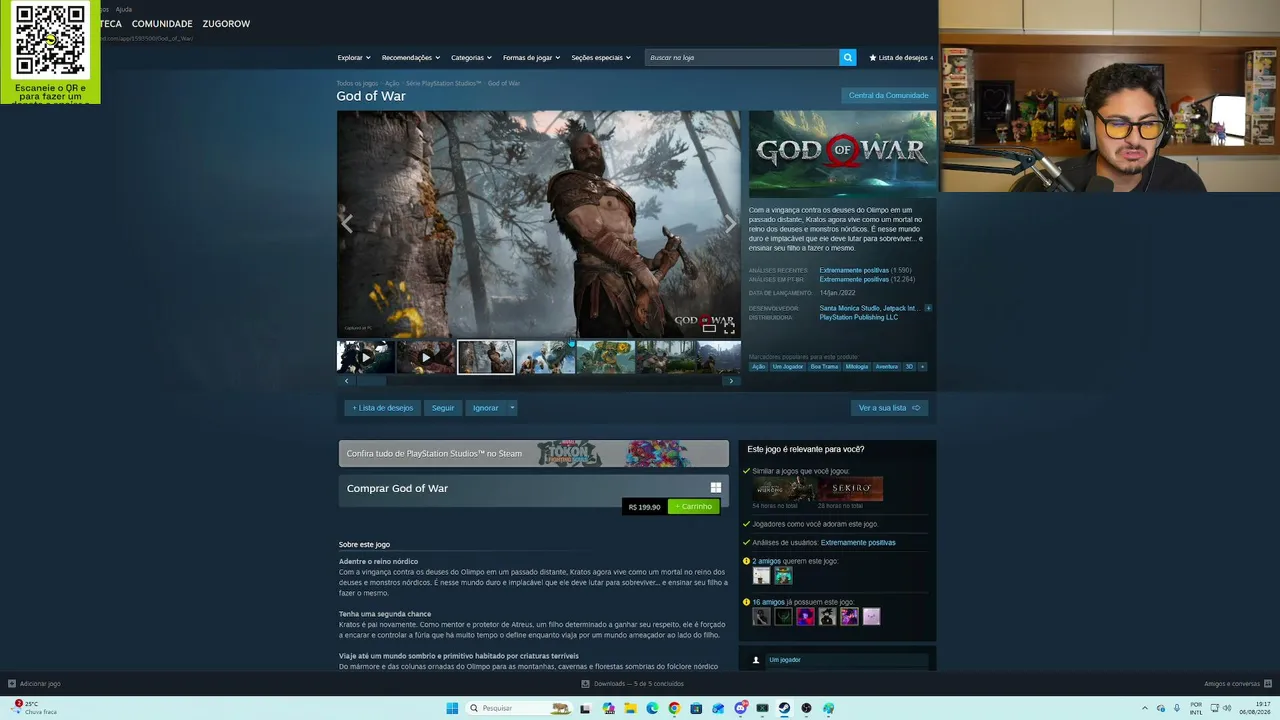Open PlayStation Publishing LLC publisher link
1280x720 pixels.
click(859, 317)
